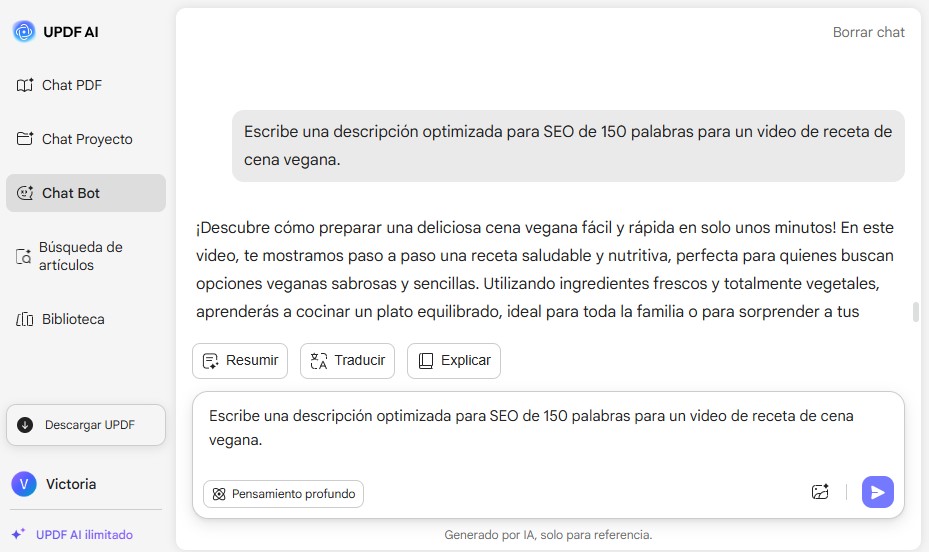Click the Descargar UPDF button
Viewport: 929px width, 552px height.
coord(86,425)
